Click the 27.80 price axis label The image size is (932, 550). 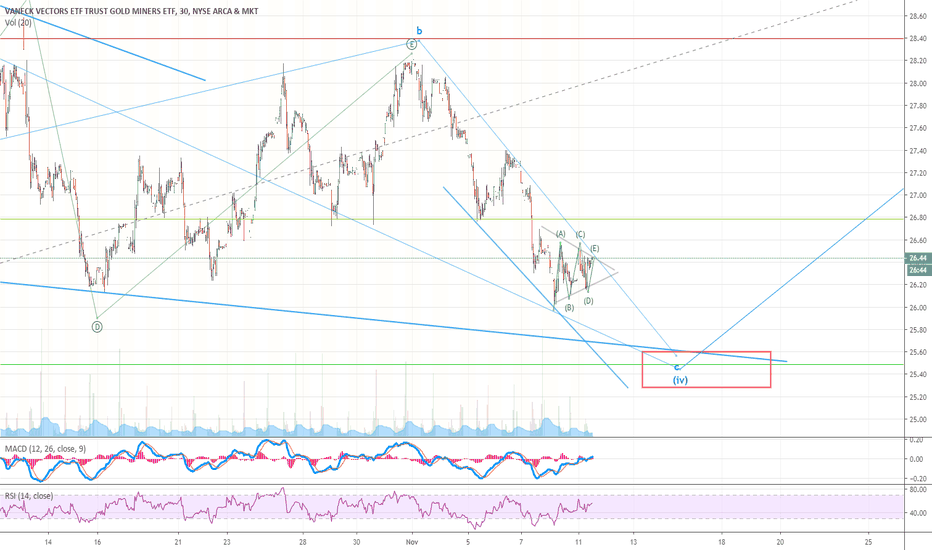918,106
